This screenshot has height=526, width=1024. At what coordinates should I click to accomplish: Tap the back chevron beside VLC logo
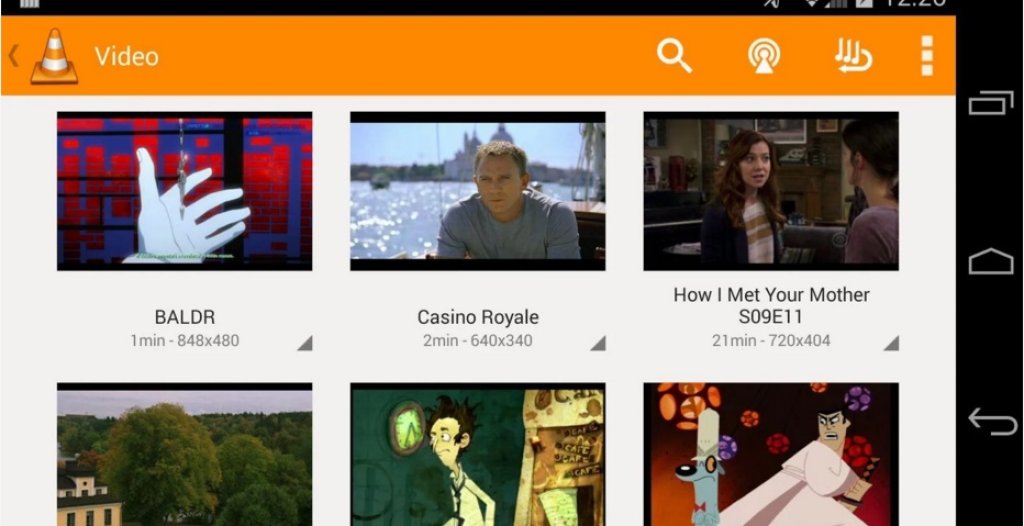(x=13, y=56)
